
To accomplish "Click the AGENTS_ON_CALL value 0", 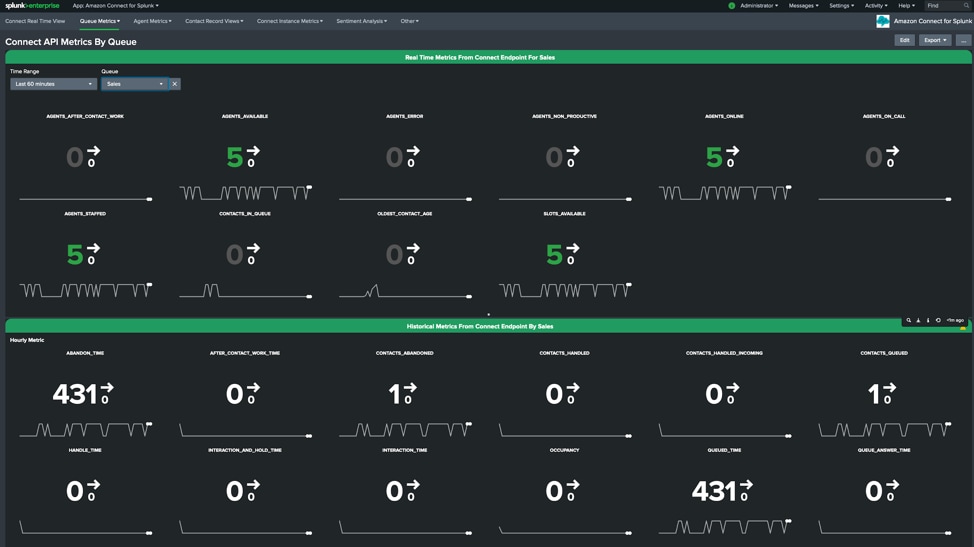I will [x=874, y=158].
